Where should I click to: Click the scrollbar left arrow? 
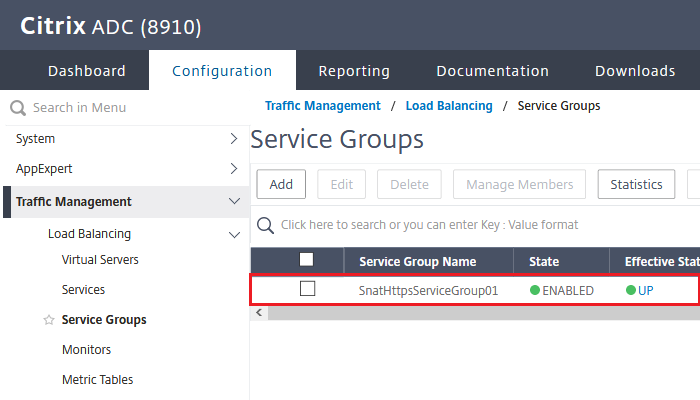point(259,312)
